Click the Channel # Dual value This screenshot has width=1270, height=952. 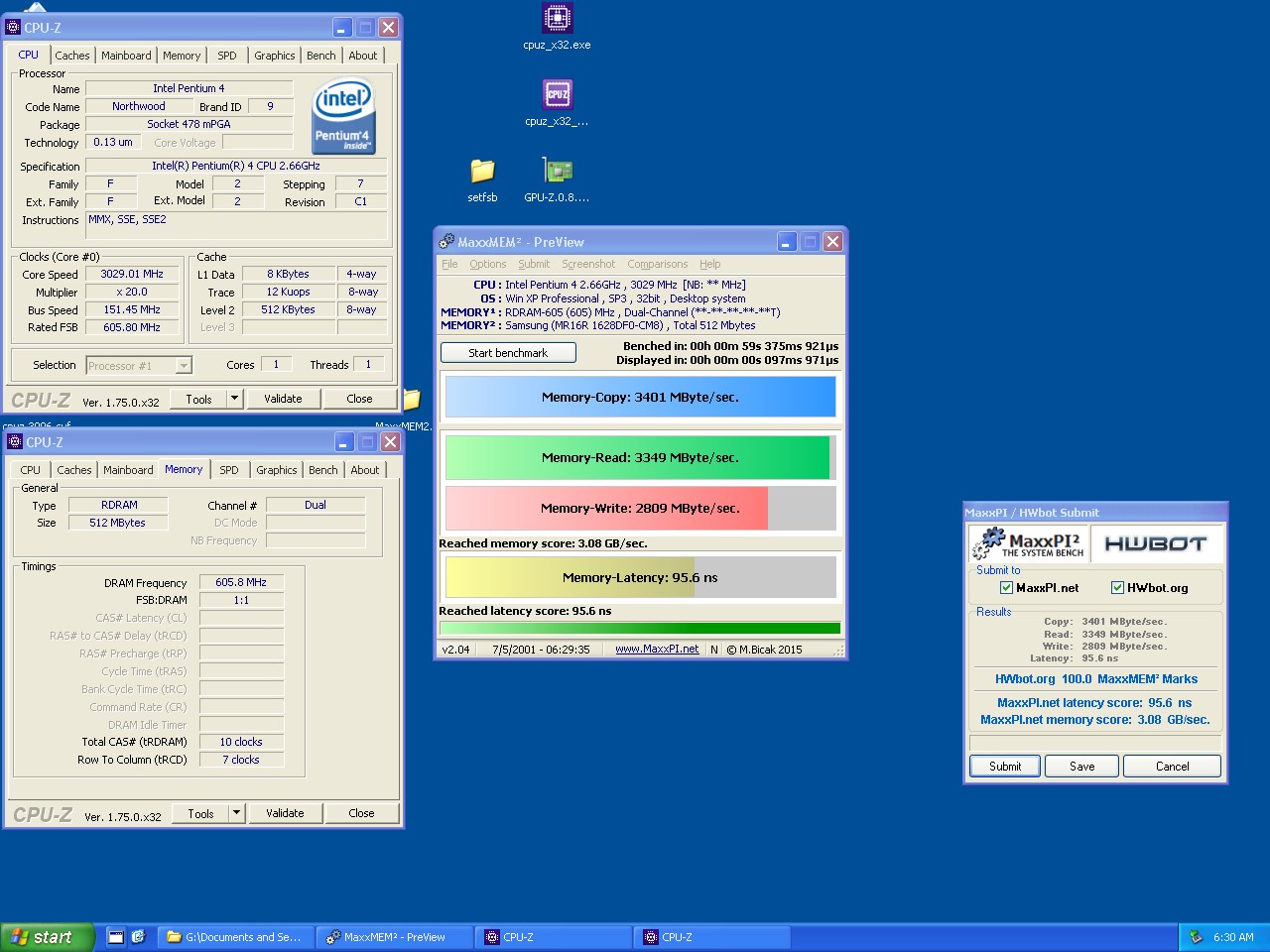[x=316, y=505]
